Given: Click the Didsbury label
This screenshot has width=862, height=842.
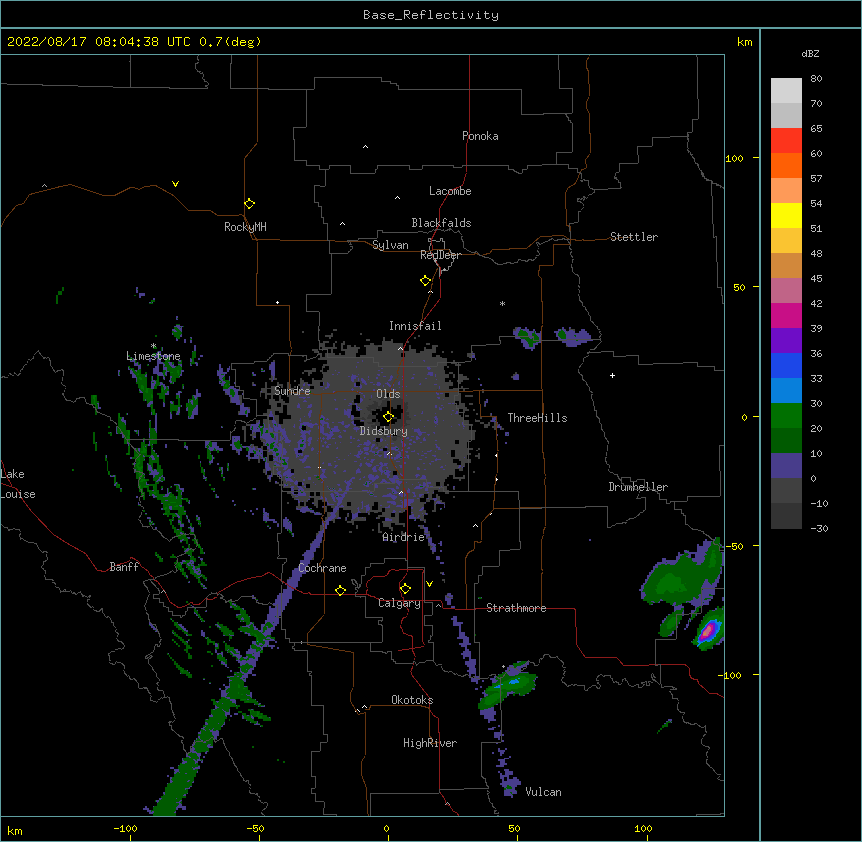Looking at the screenshot, I should tap(384, 431).
